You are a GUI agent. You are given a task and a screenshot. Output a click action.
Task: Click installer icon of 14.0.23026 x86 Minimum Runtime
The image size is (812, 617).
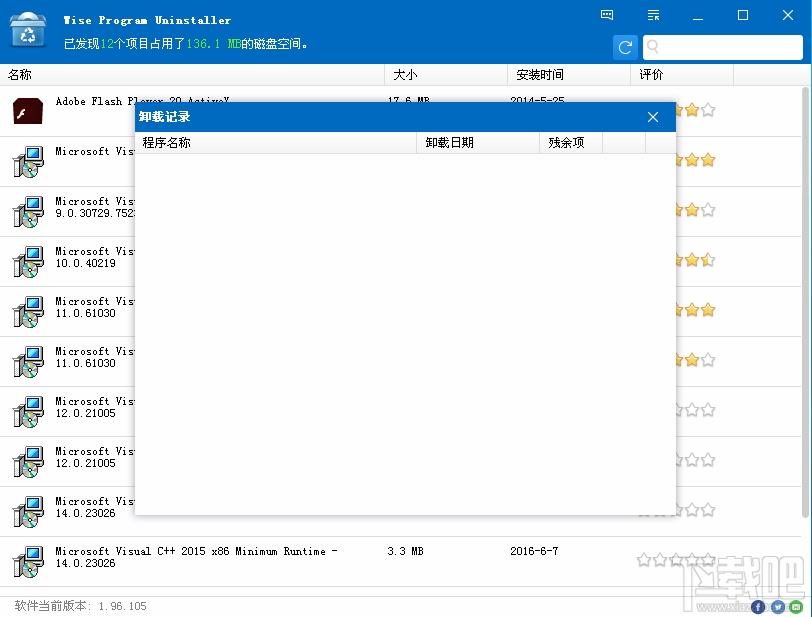28,562
